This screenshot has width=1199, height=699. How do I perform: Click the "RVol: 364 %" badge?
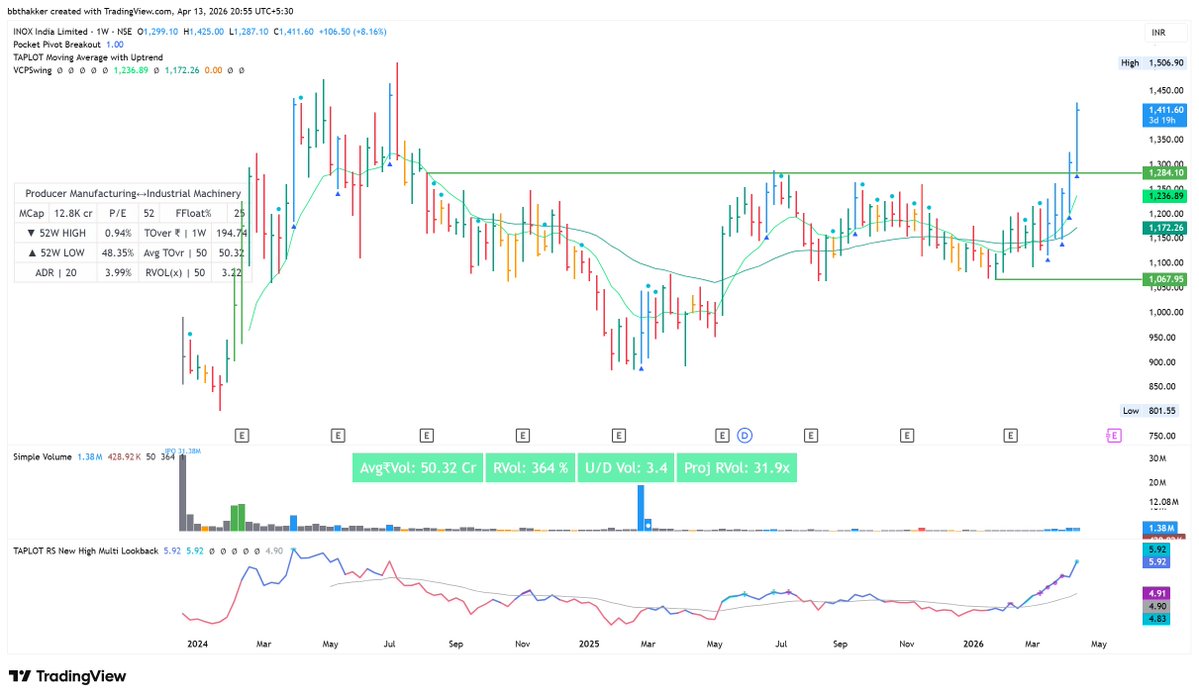point(530,467)
